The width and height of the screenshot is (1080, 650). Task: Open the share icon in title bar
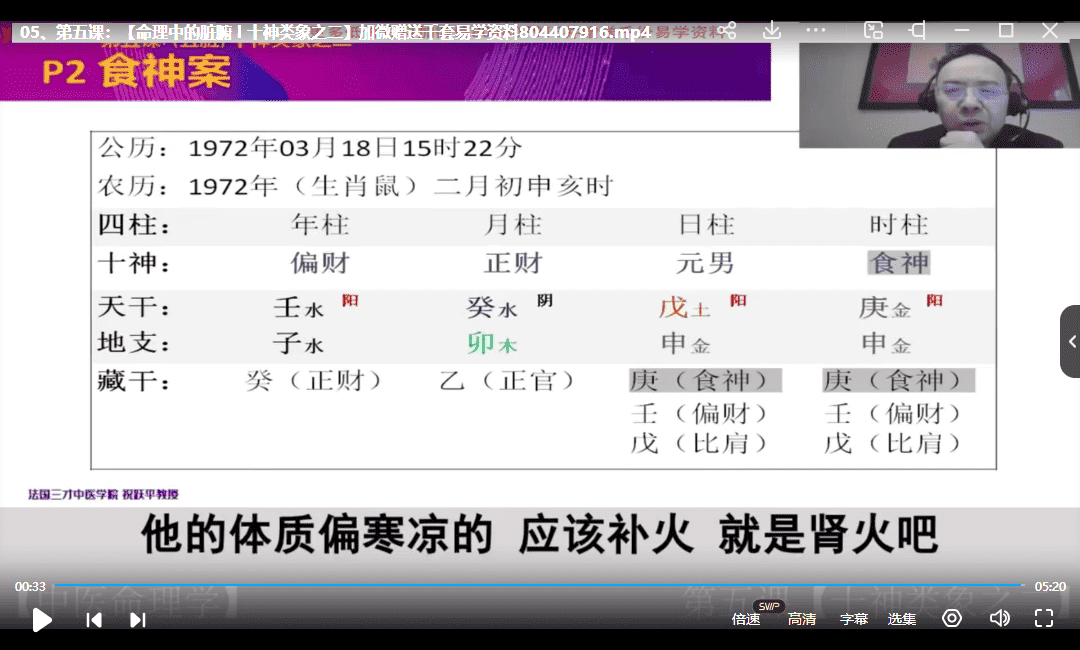pos(729,30)
